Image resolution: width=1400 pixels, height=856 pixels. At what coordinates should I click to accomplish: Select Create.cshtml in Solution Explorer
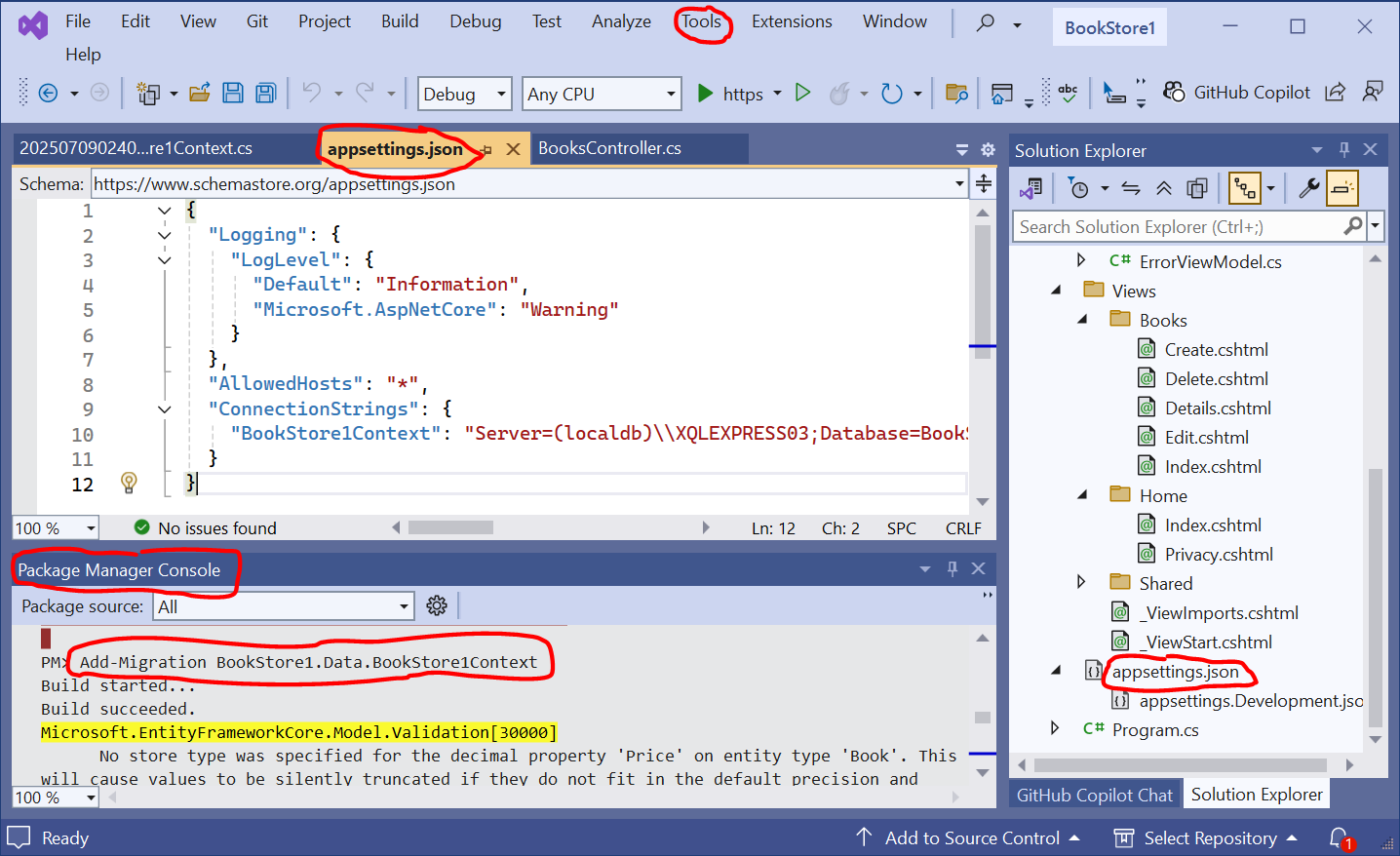1216,349
